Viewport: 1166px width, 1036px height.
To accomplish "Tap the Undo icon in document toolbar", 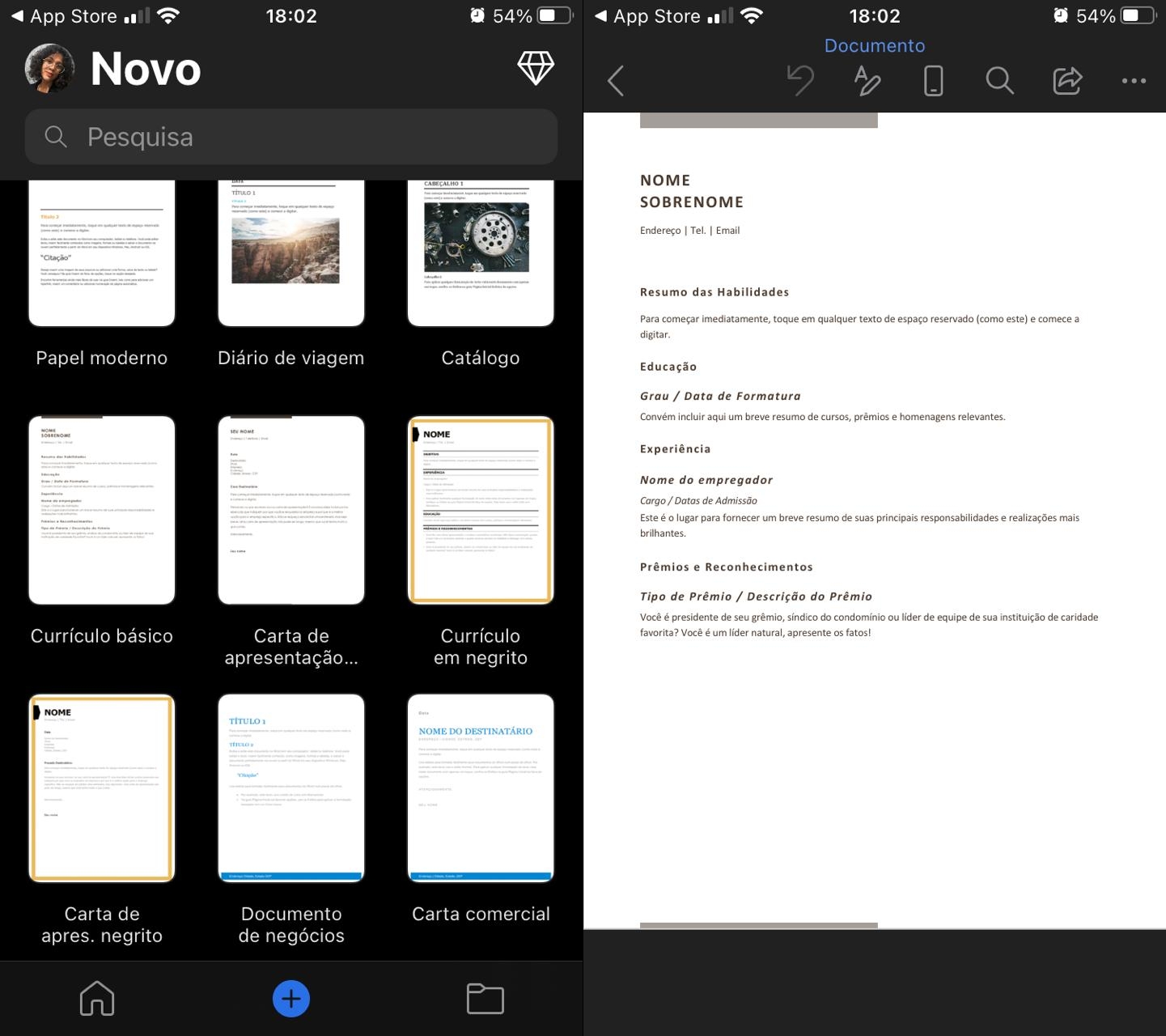I will [800, 80].
